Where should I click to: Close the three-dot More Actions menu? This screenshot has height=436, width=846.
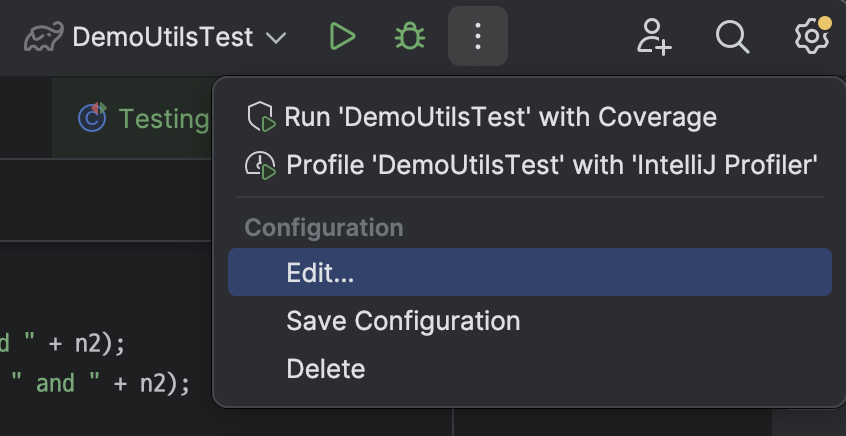[x=478, y=38]
